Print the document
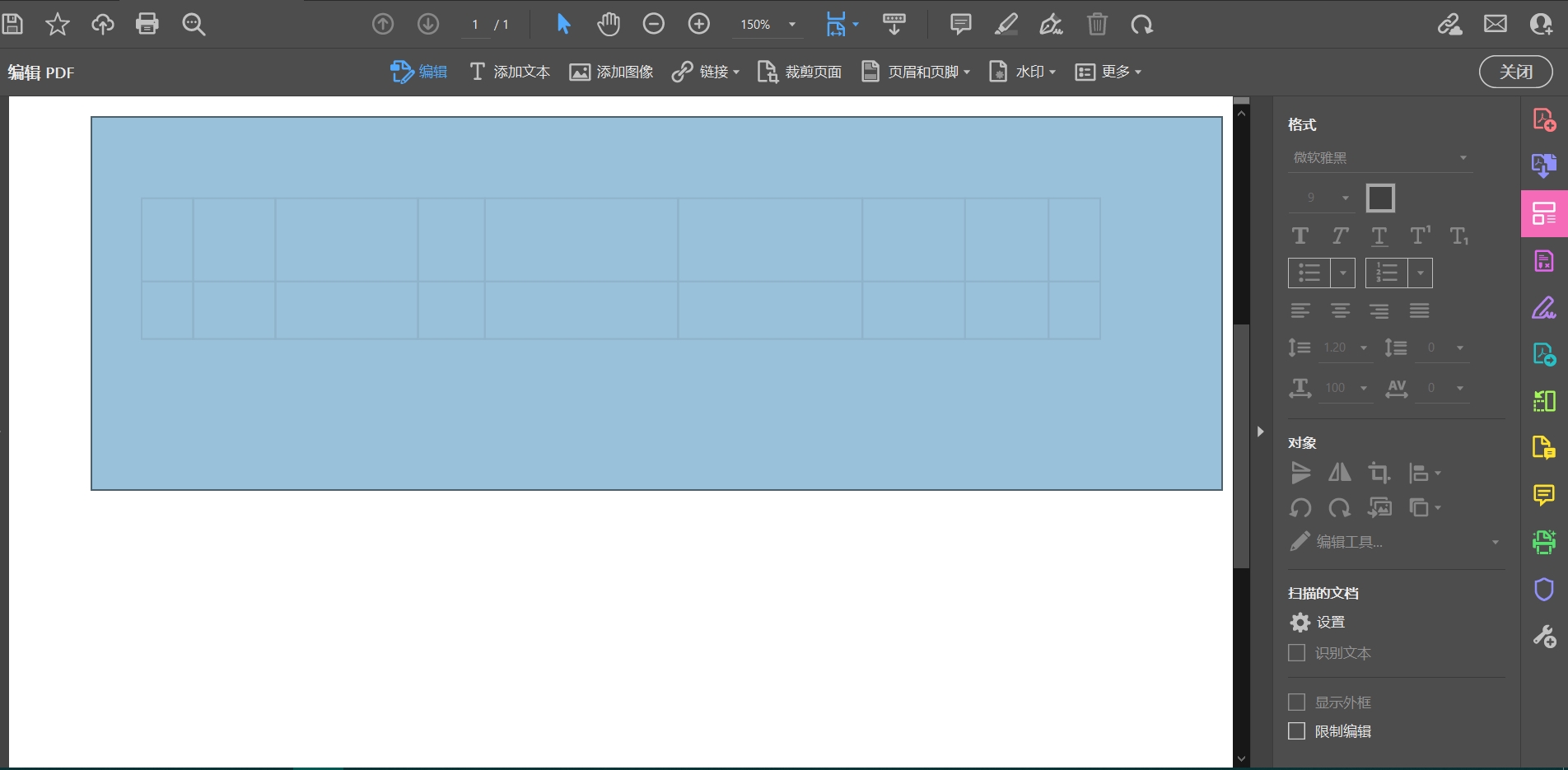The height and width of the screenshot is (770, 1568). click(x=147, y=24)
